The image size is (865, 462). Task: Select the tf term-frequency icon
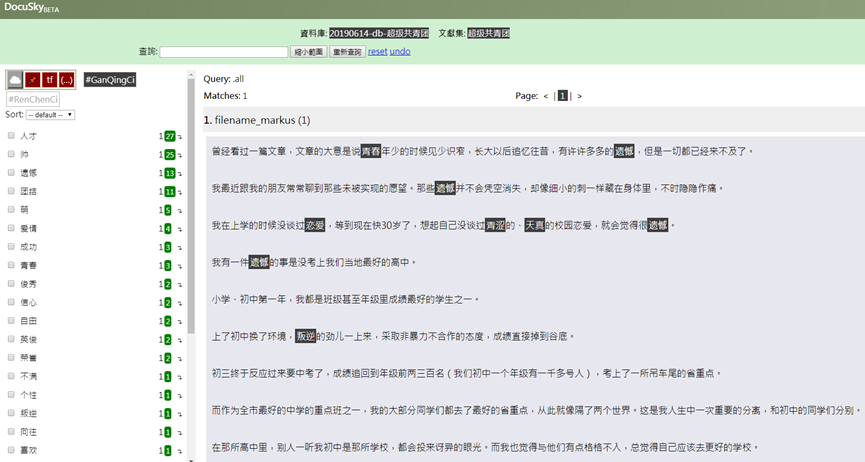point(49,79)
